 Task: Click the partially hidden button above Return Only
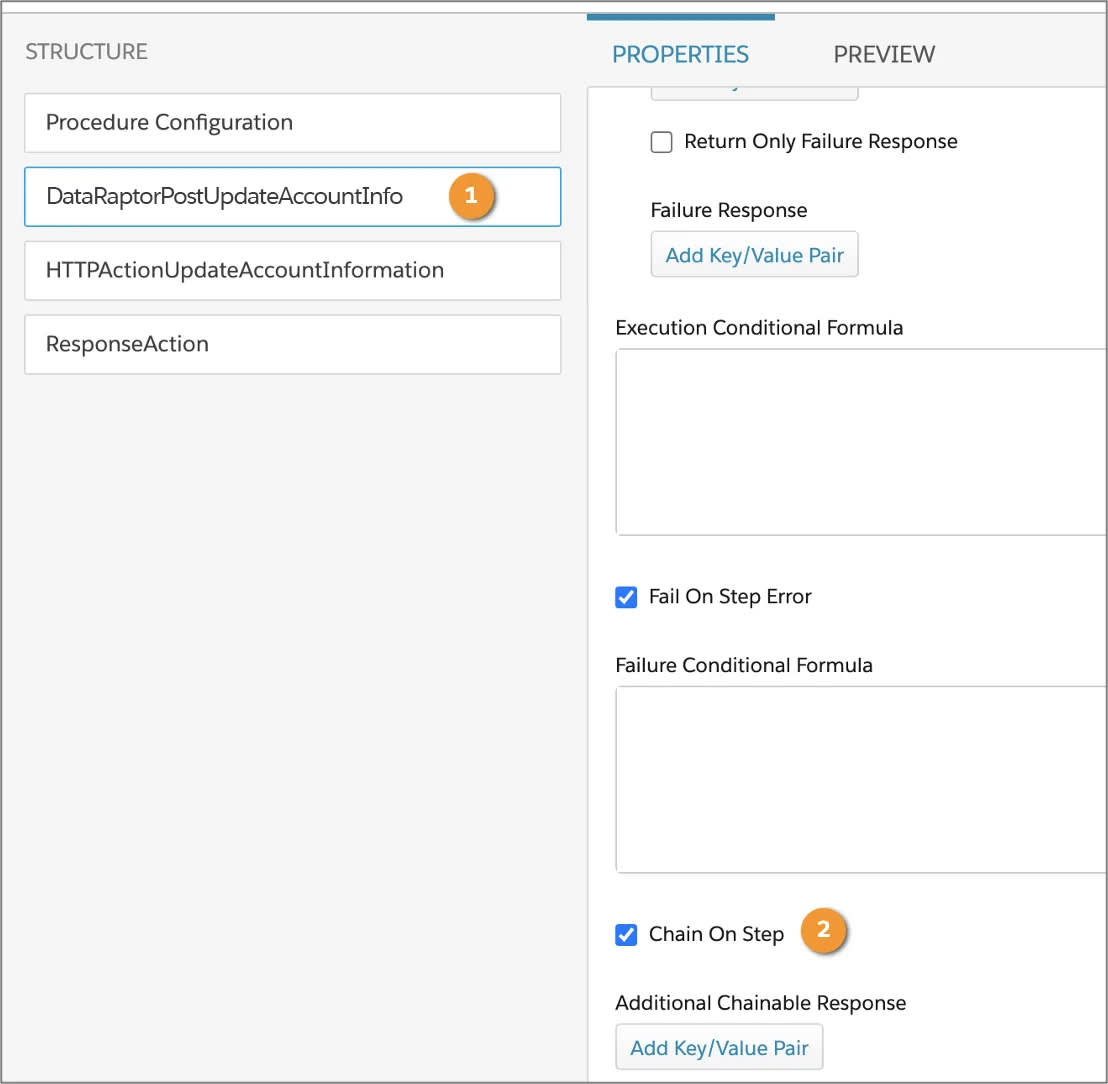coord(754,93)
